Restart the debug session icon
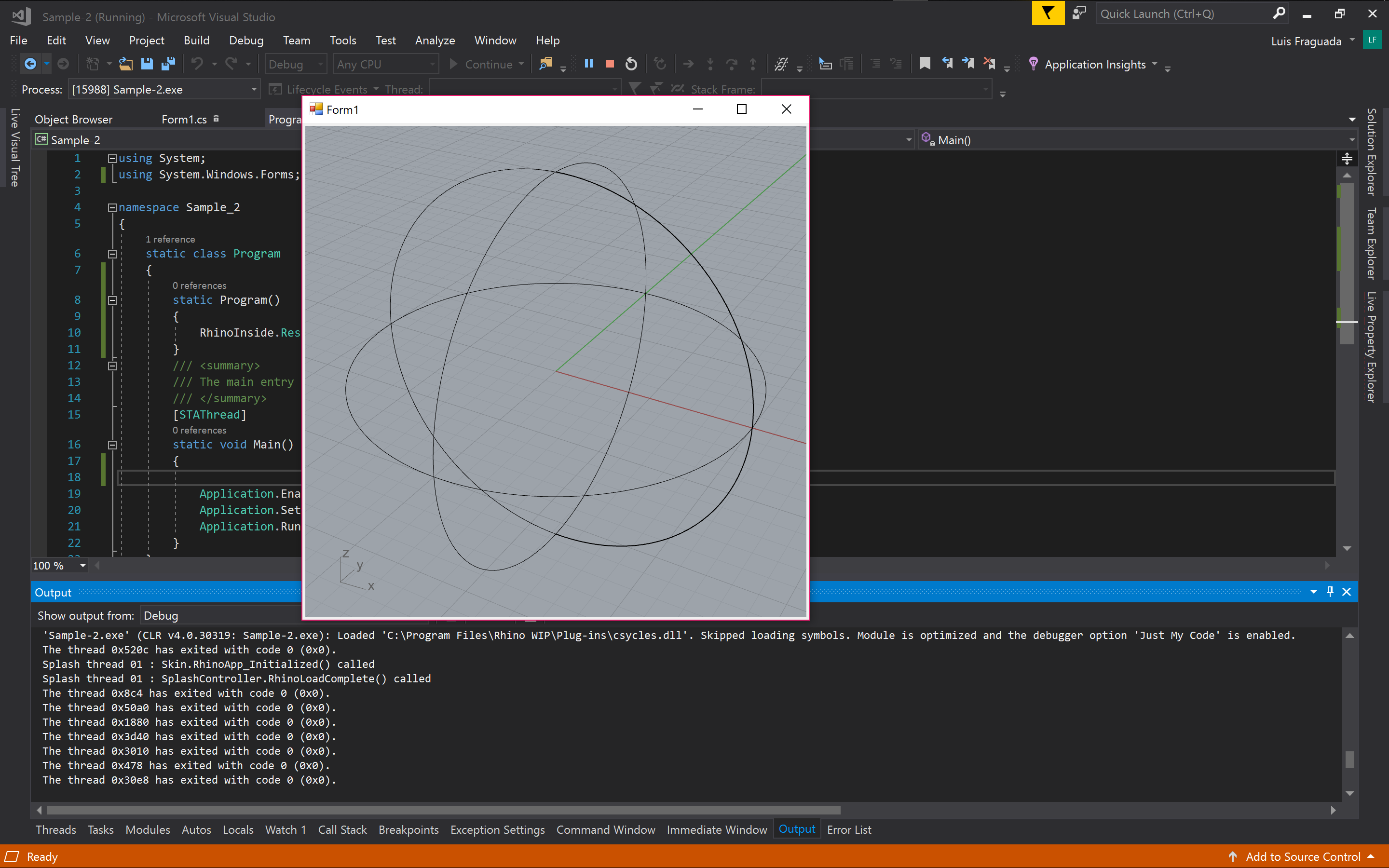Screen dimensions: 1389x868 631,64
